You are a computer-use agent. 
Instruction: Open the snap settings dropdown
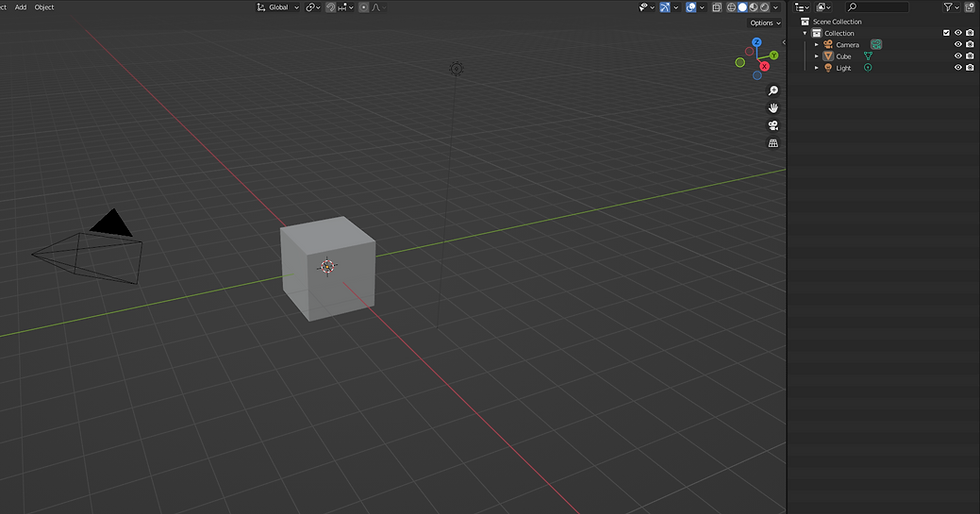click(346, 8)
